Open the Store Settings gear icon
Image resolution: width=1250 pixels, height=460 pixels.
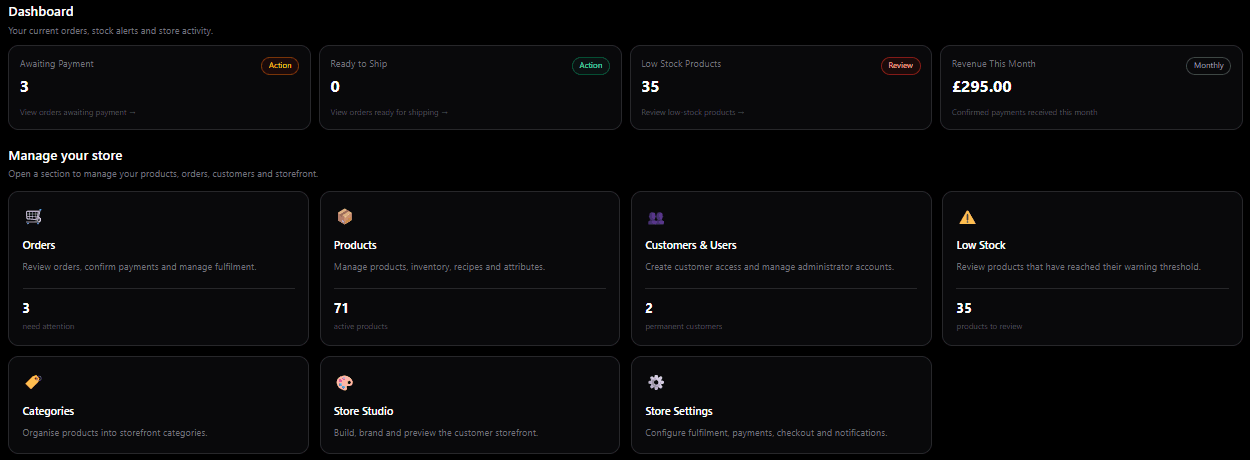pos(656,382)
